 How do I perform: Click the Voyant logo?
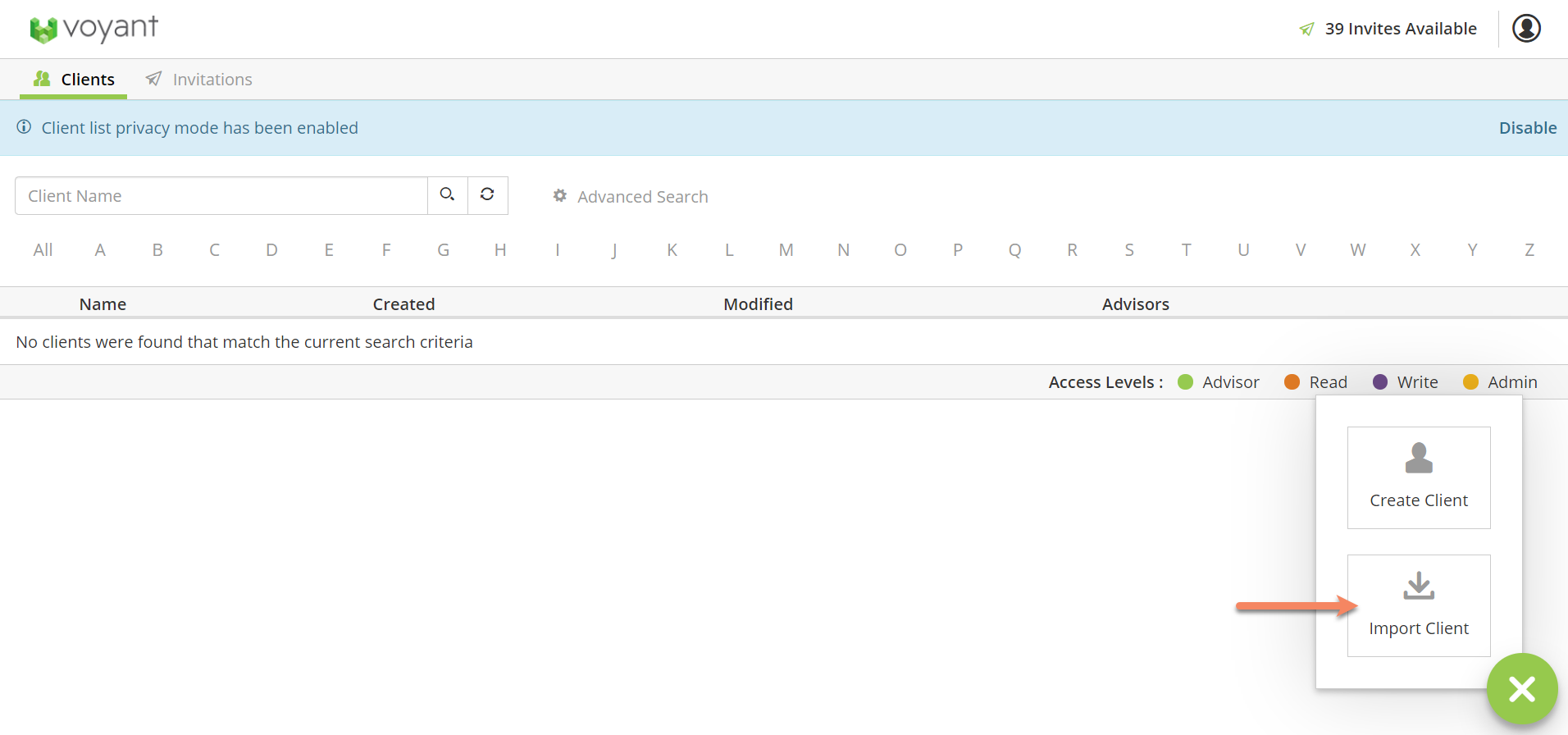[x=93, y=29]
